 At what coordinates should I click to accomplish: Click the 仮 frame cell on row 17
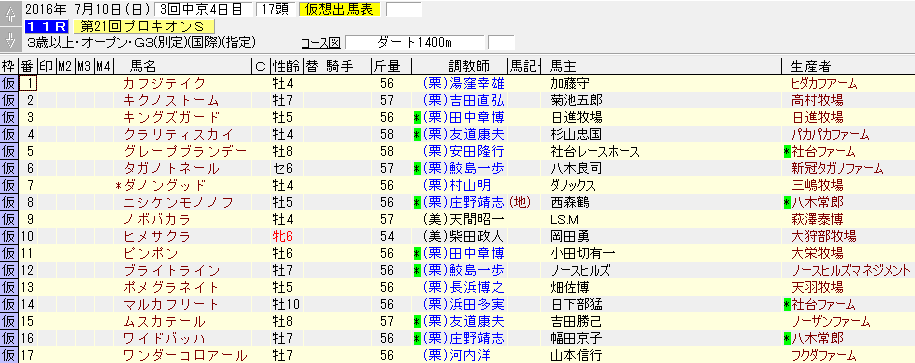click(9, 355)
